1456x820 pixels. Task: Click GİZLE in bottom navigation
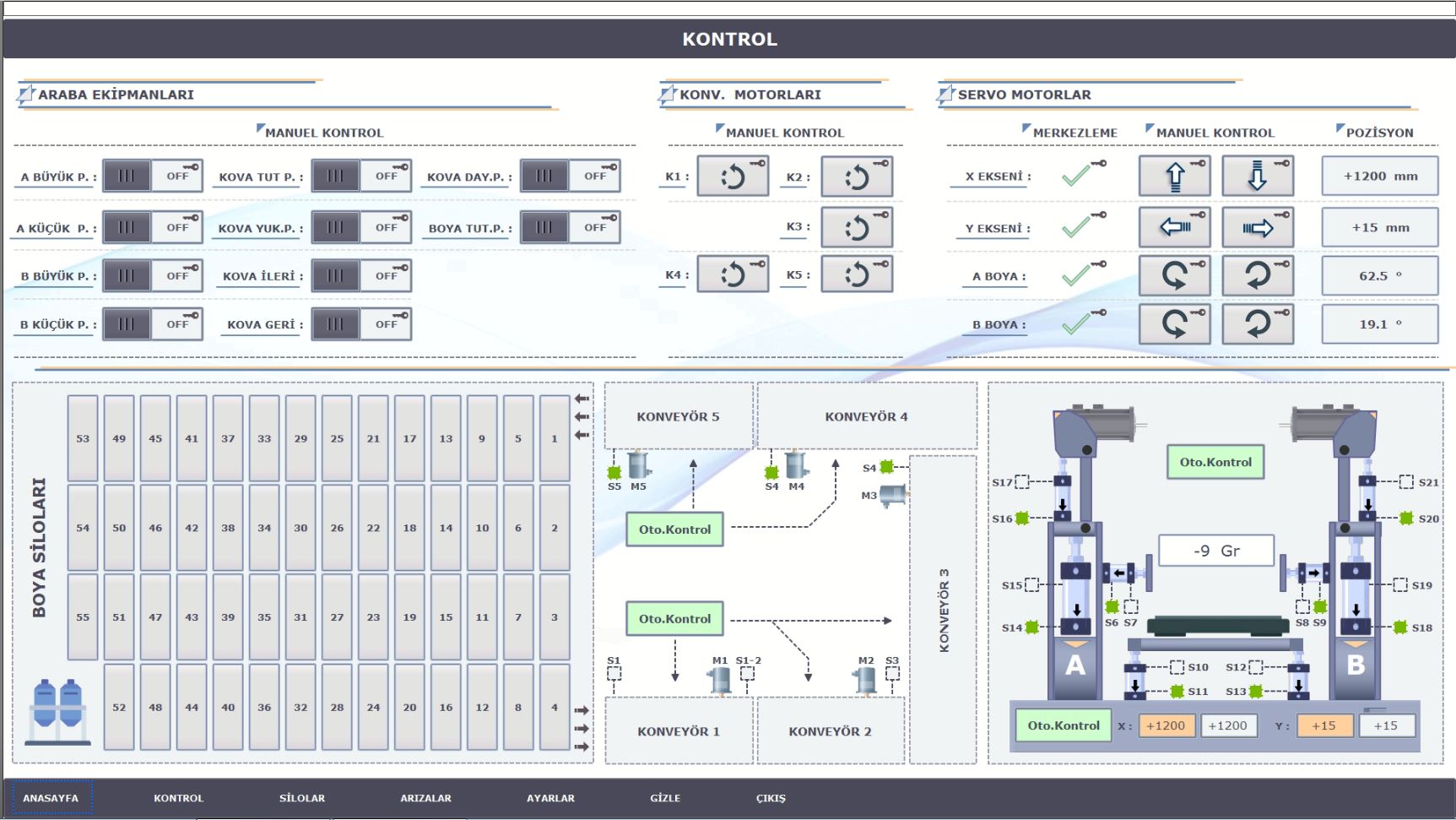pos(665,798)
